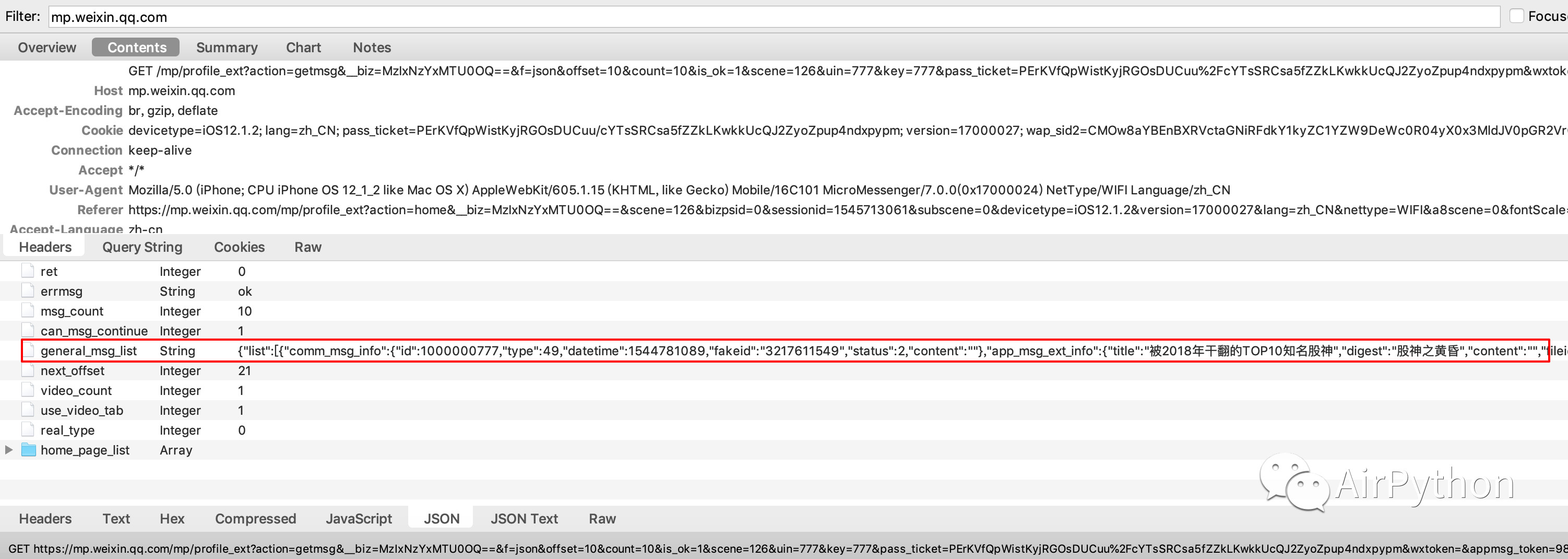Click the file icon beside use_video_tab

tap(28, 410)
